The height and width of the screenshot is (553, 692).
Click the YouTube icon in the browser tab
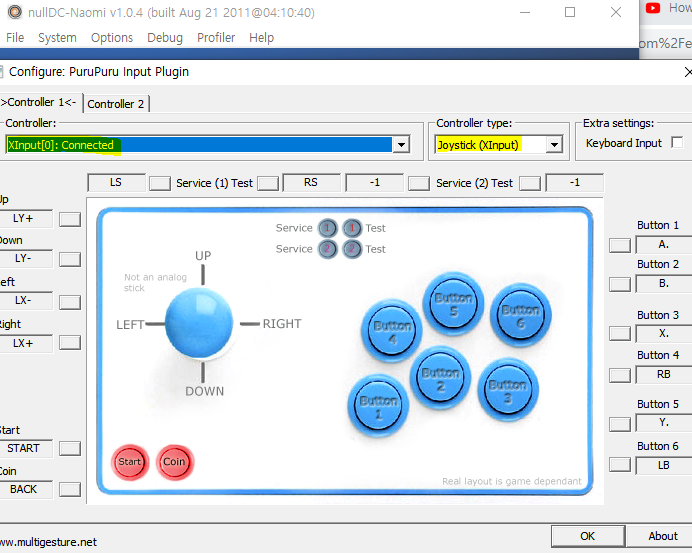[653, 8]
